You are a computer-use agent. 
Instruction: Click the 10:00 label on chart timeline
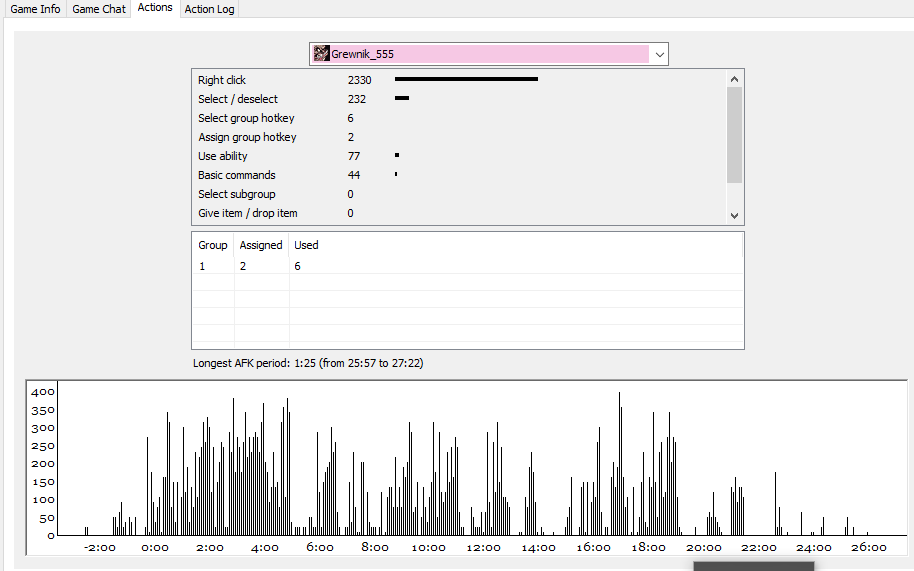[428, 548]
